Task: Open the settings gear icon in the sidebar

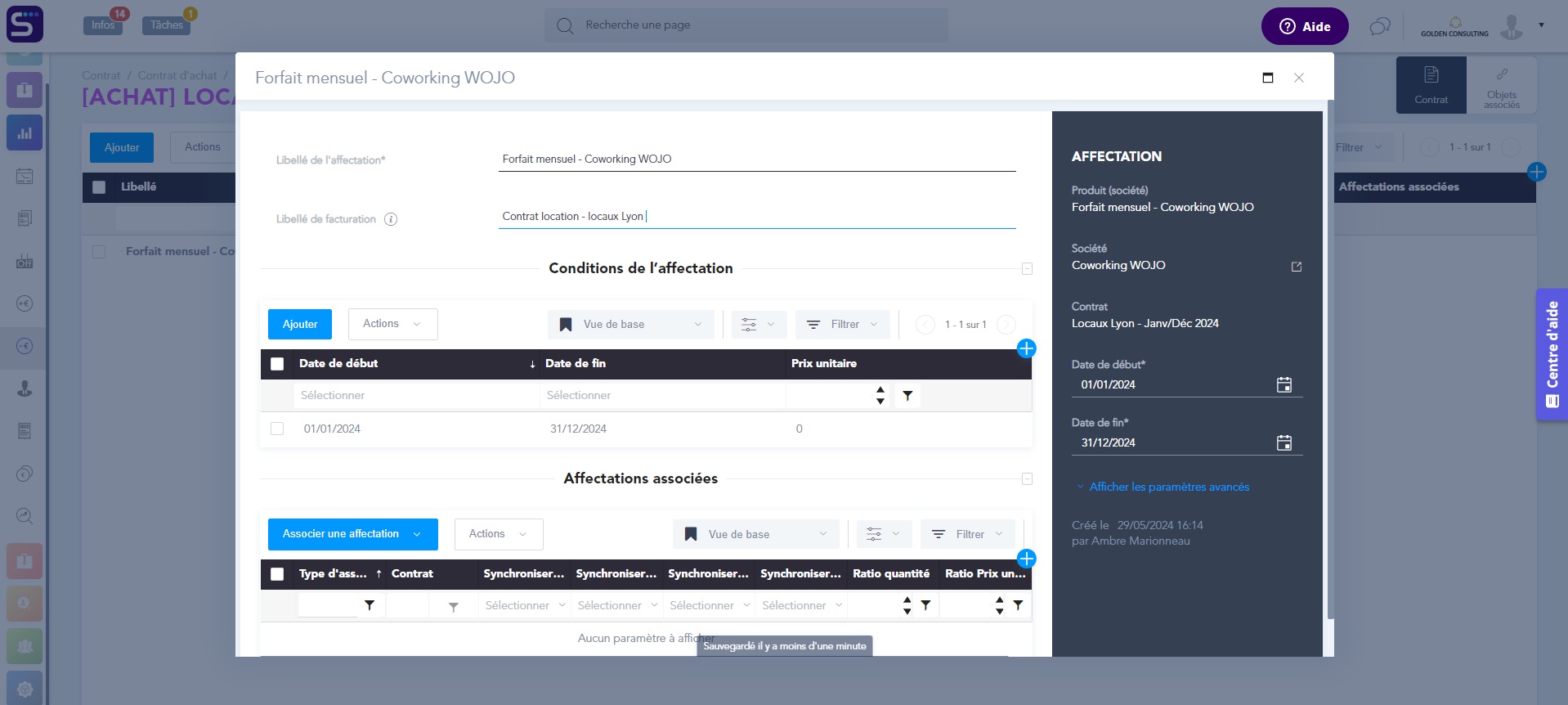Action: coord(25,688)
